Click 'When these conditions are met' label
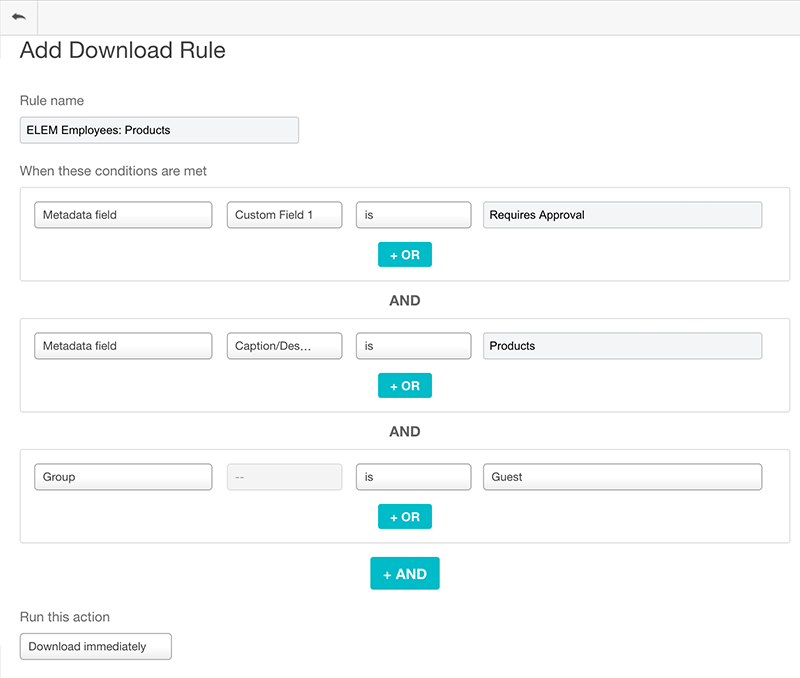Image resolution: width=800 pixels, height=678 pixels. pyautogui.click(x=113, y=171)
